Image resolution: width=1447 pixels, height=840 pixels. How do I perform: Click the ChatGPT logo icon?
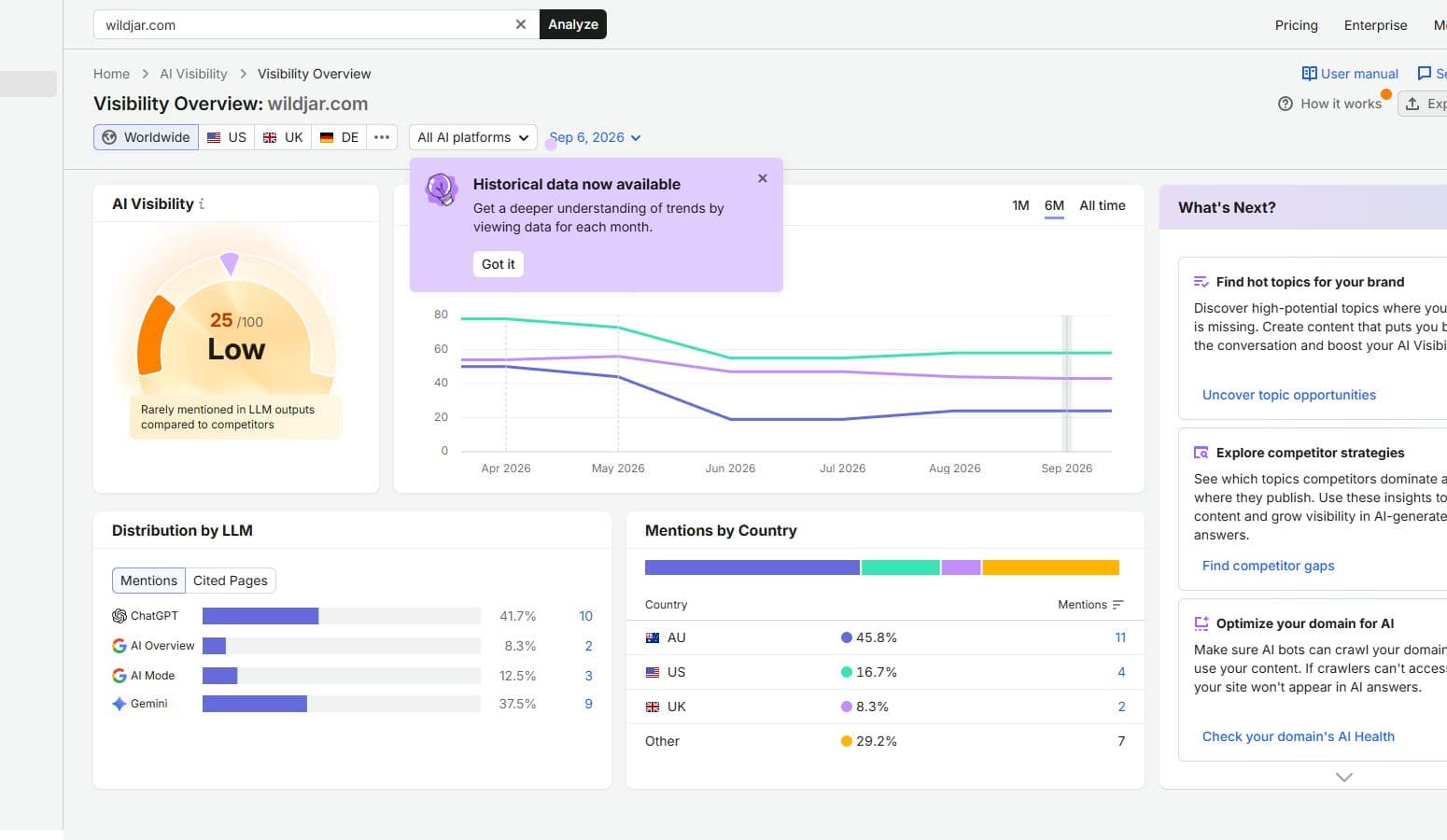[119, 616]
